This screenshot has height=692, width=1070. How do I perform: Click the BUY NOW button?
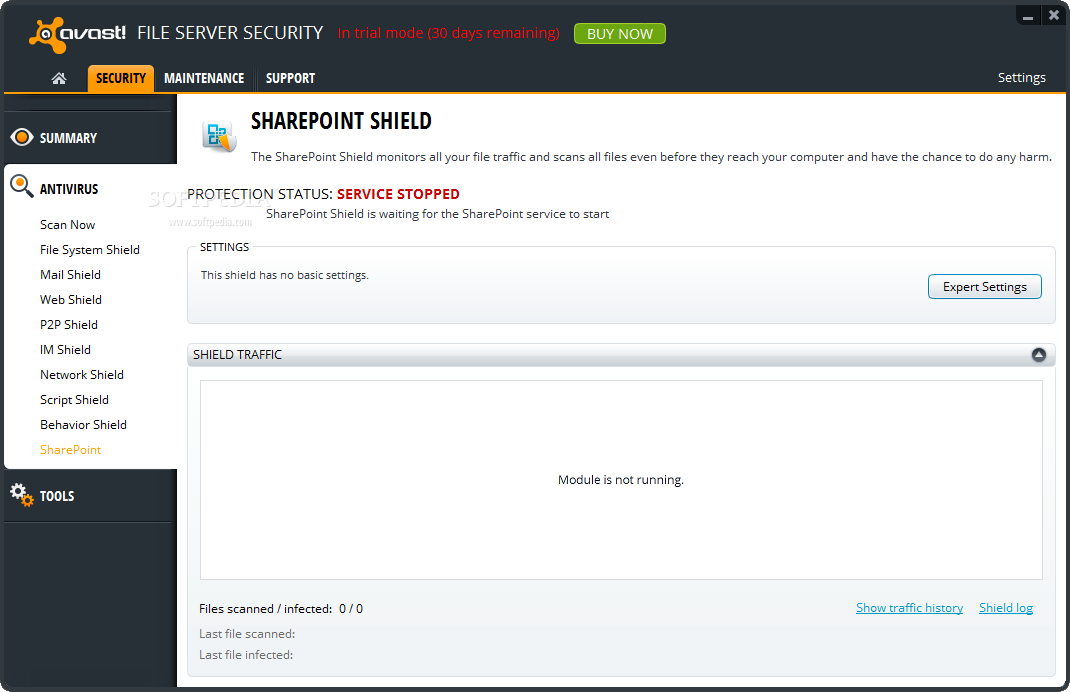tap(620, 33)
